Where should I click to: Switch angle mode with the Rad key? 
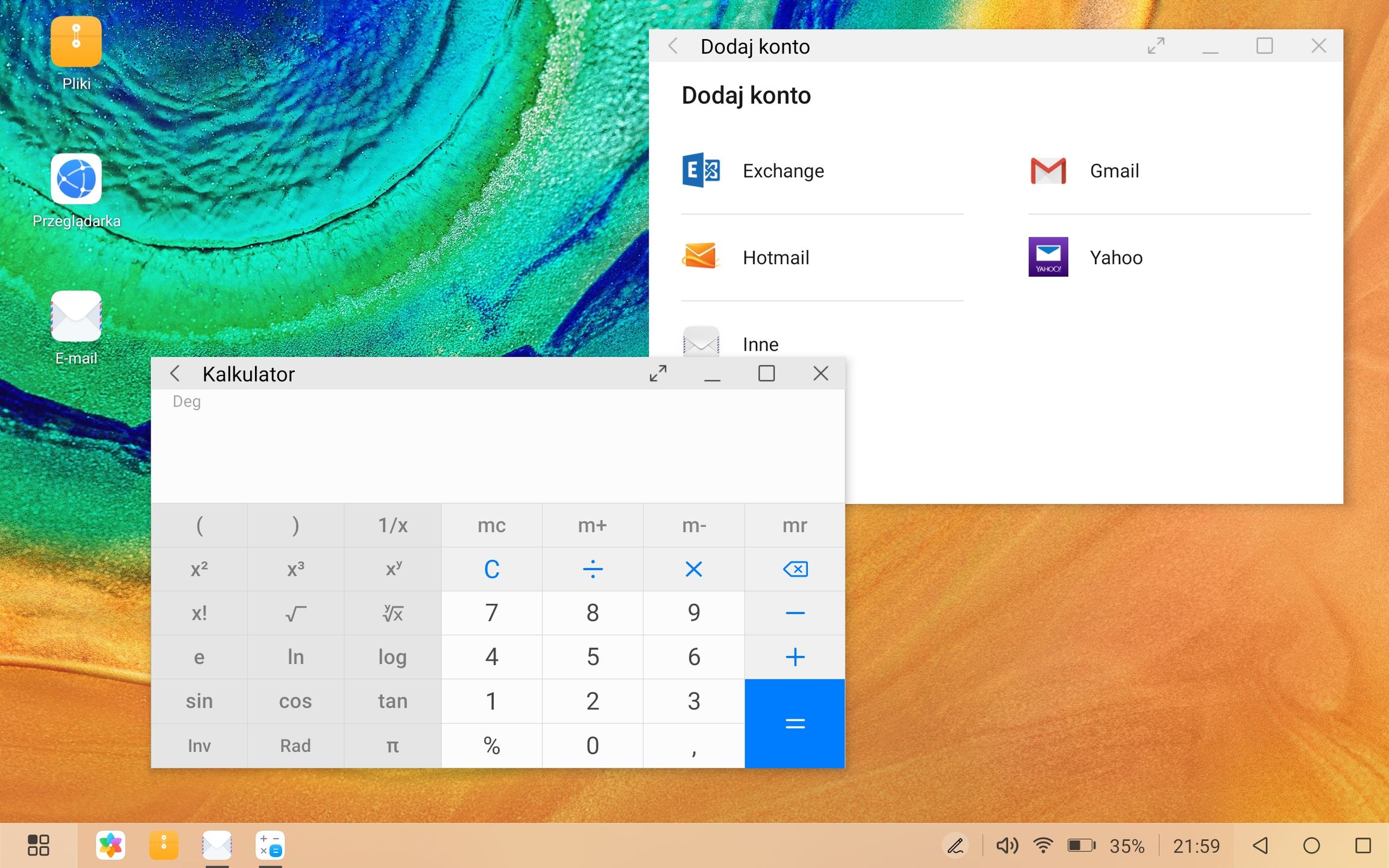point(295,746)
